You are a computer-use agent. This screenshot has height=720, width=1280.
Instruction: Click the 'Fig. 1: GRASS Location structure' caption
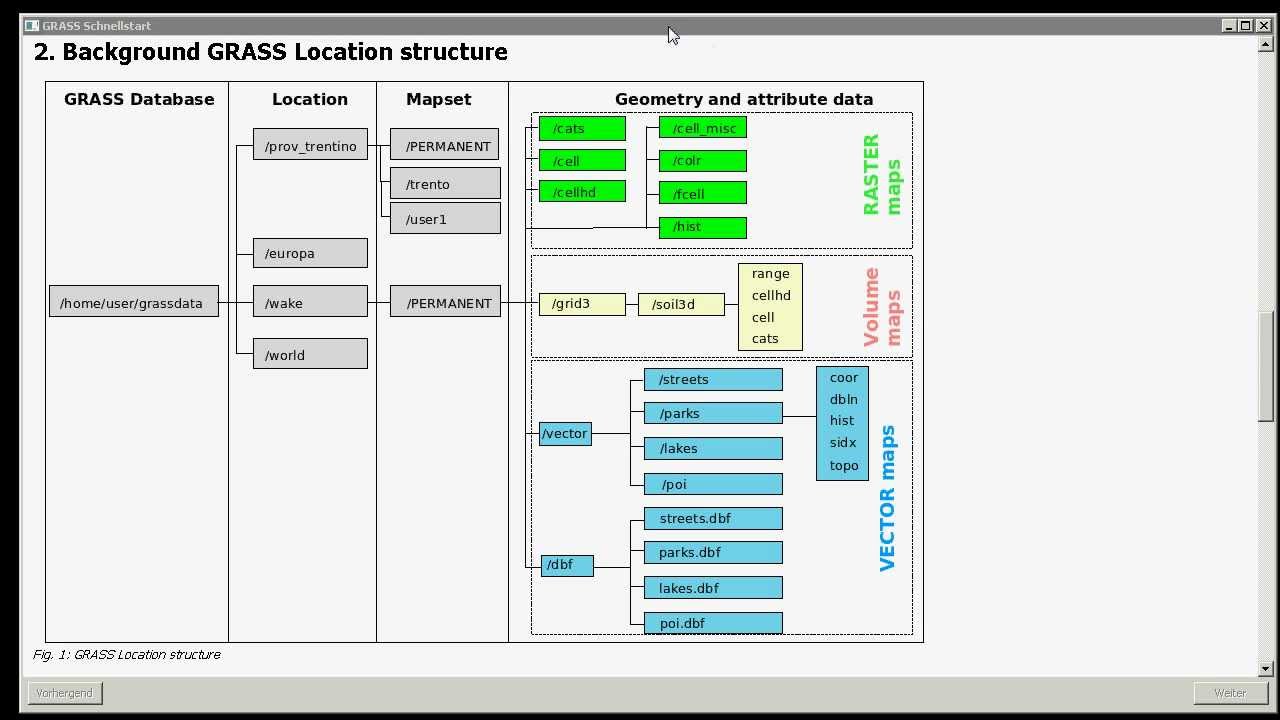127,655
